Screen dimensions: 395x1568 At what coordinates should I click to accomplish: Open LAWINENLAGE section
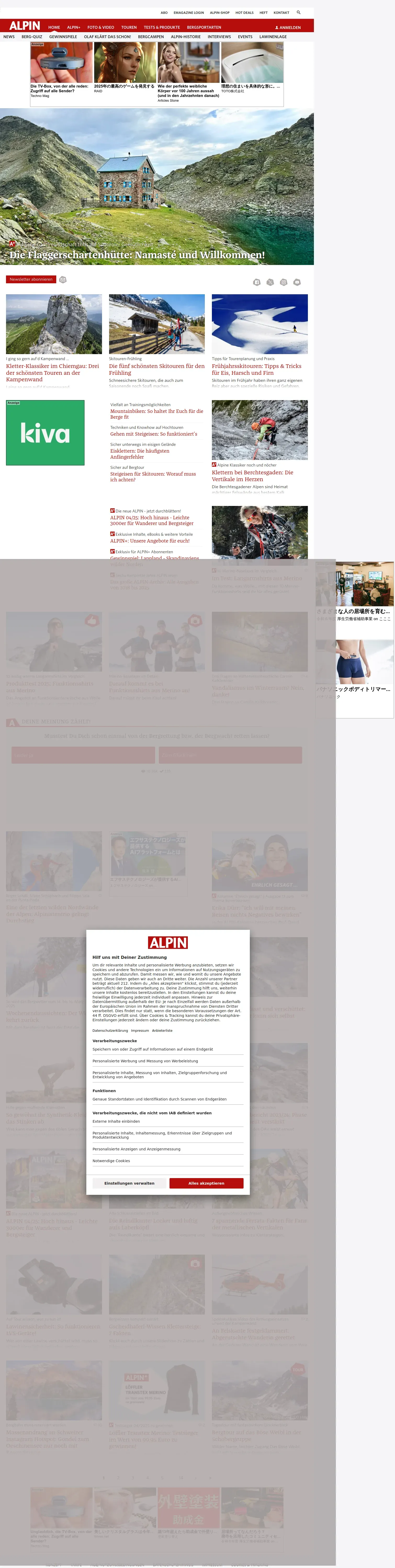pyautogui.click(x=273, y=37)
